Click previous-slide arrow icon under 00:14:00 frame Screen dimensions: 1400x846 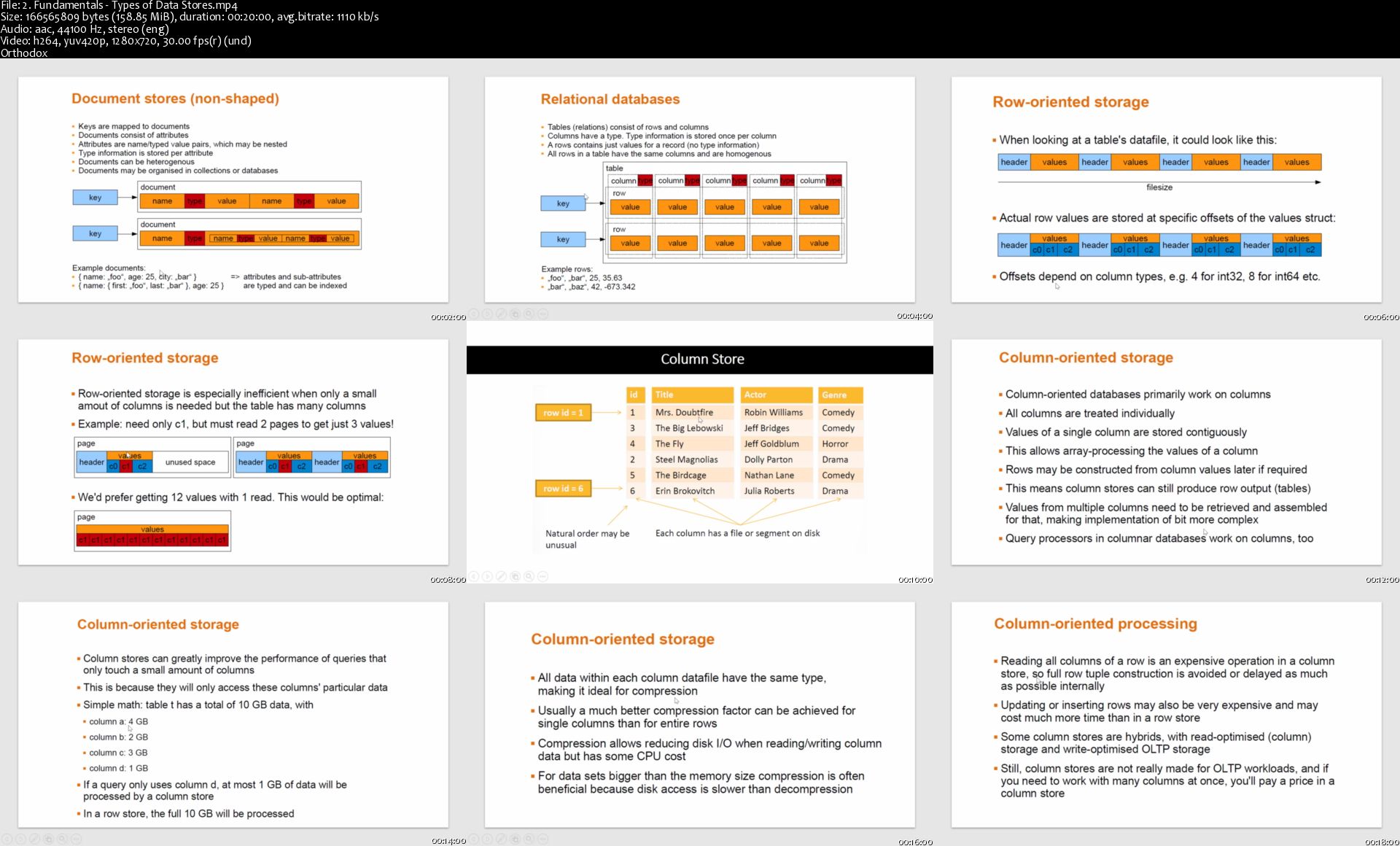7,839
